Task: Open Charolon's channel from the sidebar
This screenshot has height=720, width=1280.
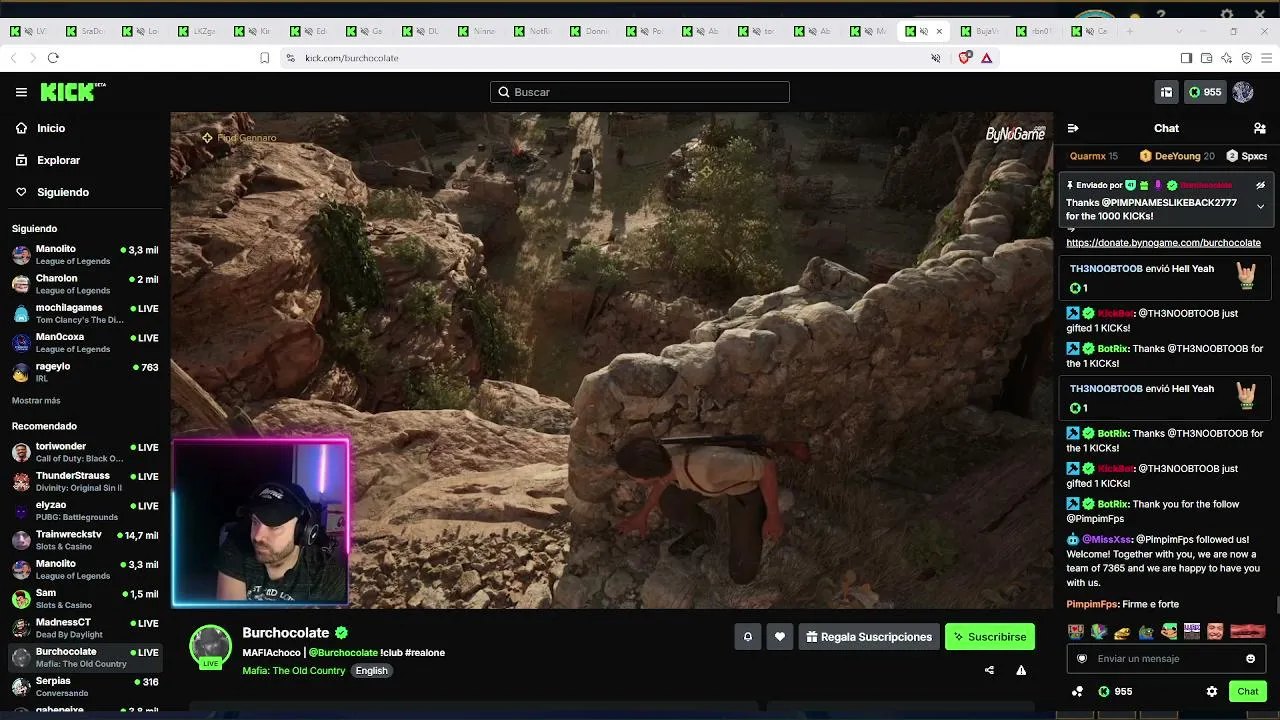Action: pyautogui.click(x=85, y=284)
